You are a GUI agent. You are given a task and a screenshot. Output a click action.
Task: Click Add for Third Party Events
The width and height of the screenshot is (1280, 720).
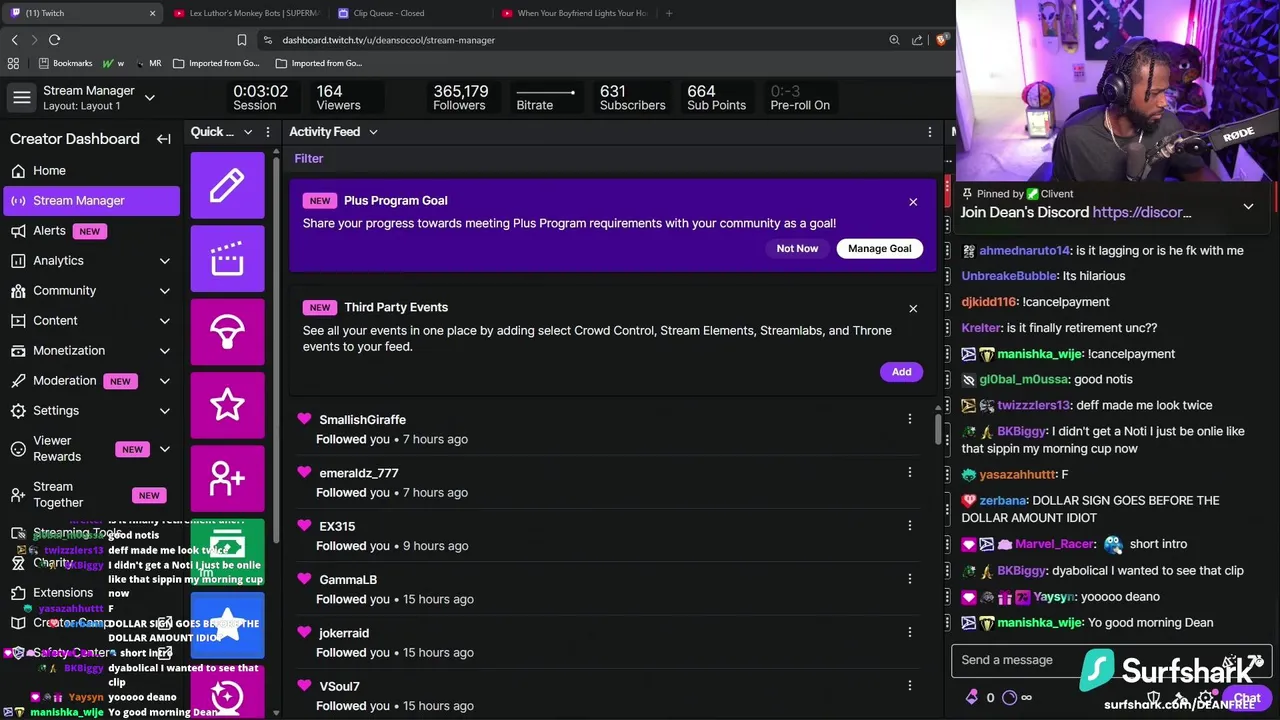click(x=901, y=371)
